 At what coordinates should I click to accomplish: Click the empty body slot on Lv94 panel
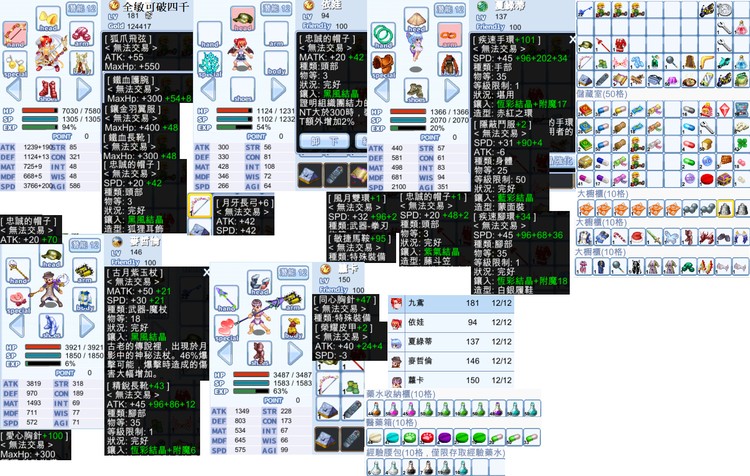point(276,64)
